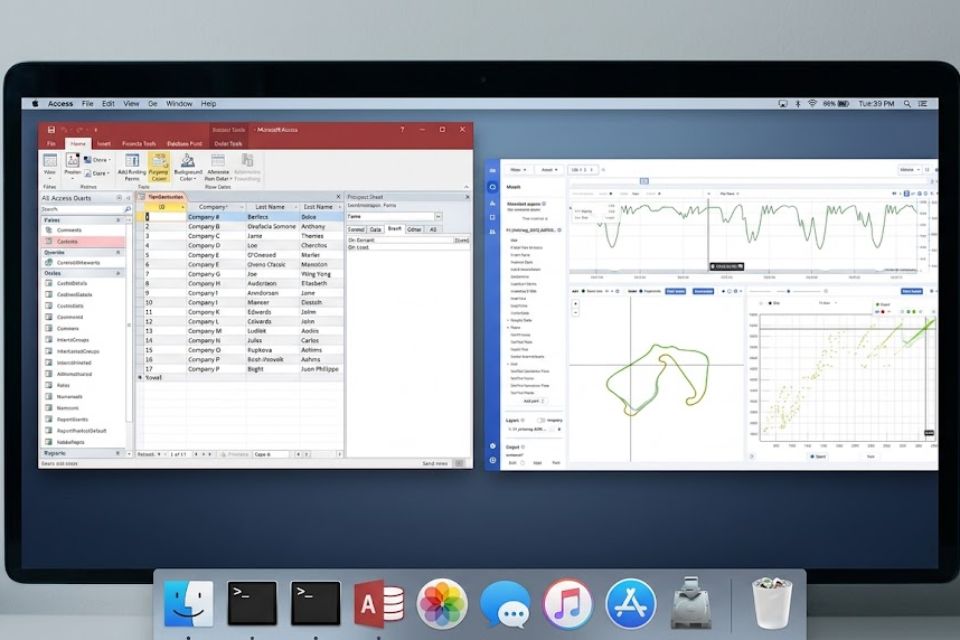This screenshot has width=960, height=640.
Task: Select the Rates item in navigation pane
Action: point(63,385)
